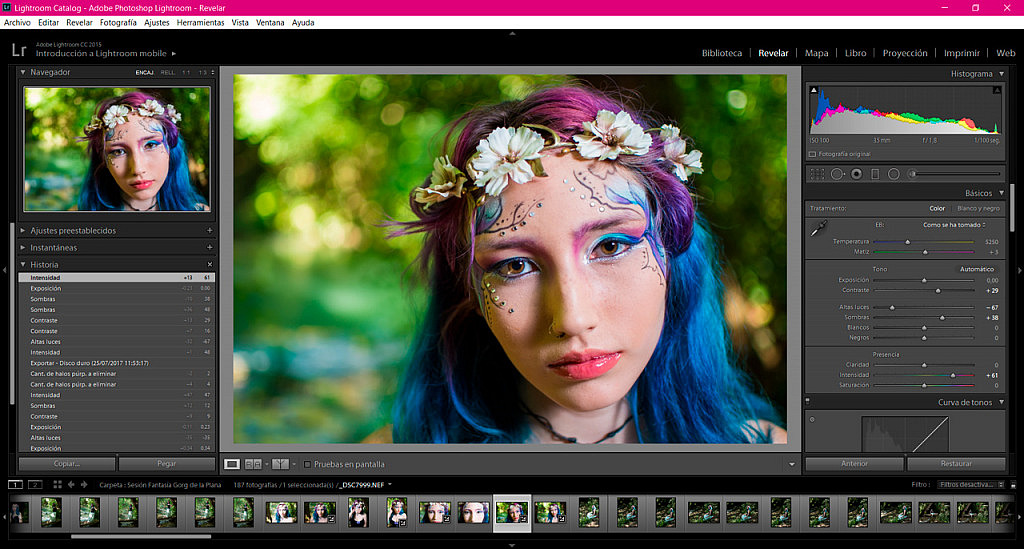Toggle shadow clipping indicator in histogram
Image resolution: width=1024 pixels, height=549 pixels.
[x=813, y=90]
